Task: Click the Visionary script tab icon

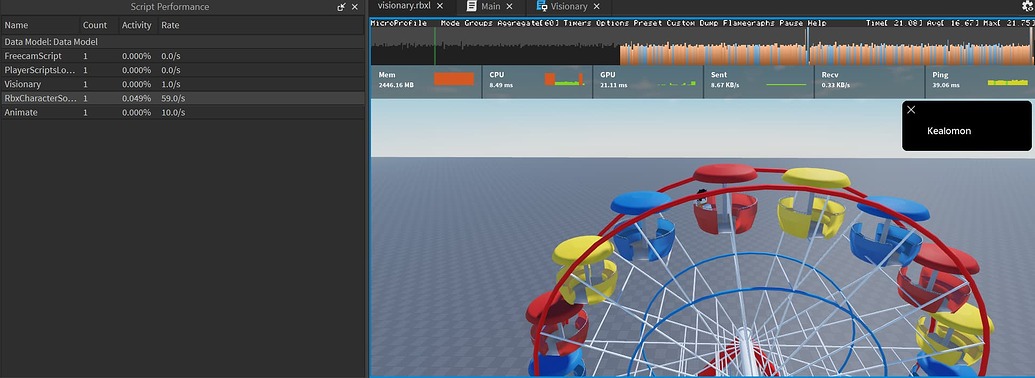Action: tap(542, 6)
